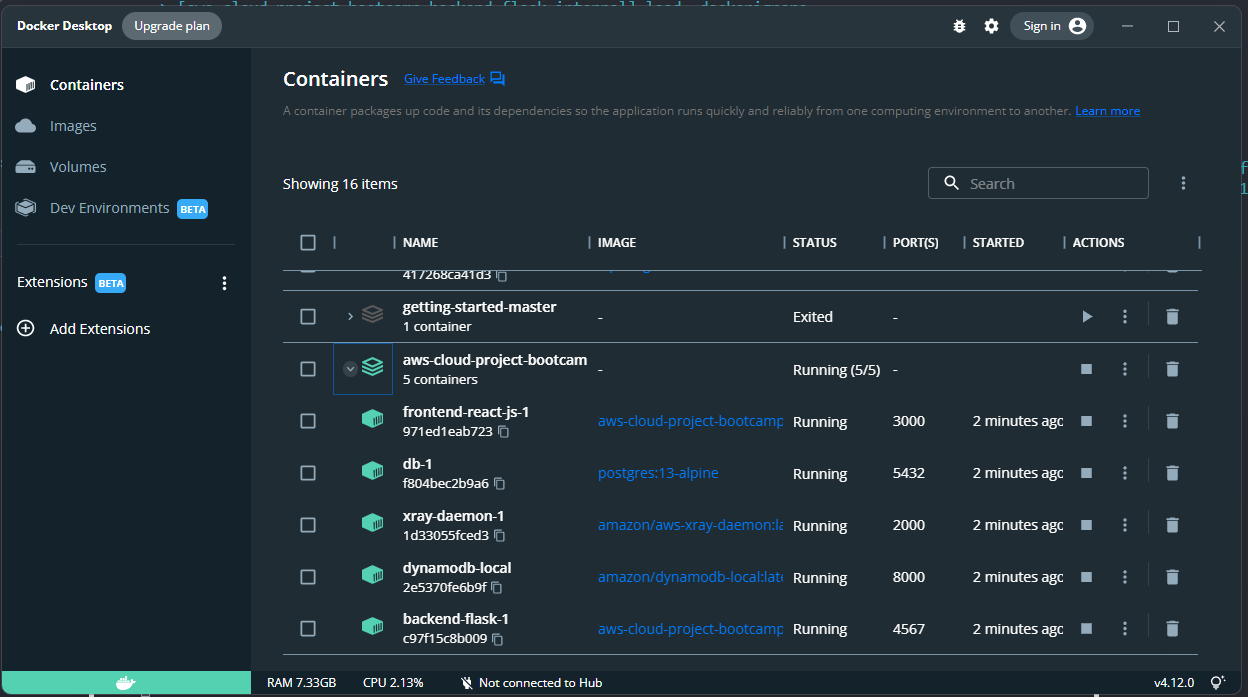Sort by PORT(S) column header
Image resolution: width=1248 pixels, height=697 pixels.
point(915,242)
